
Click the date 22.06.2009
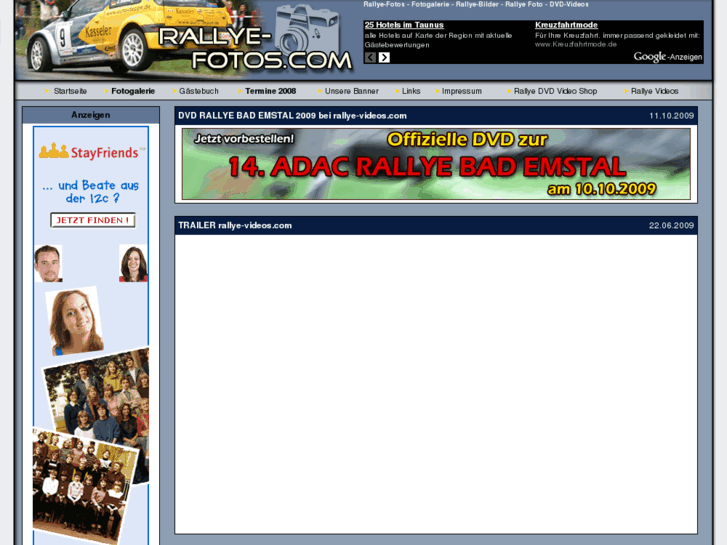[x=671, y=225]
